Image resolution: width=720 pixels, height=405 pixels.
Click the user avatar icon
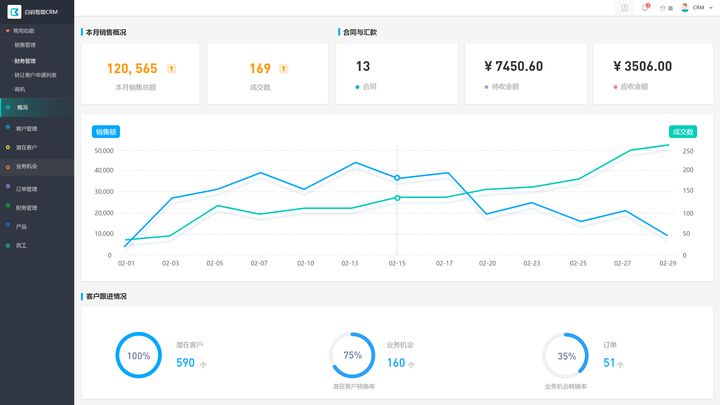pyautogui.click(x=684, y=7)
